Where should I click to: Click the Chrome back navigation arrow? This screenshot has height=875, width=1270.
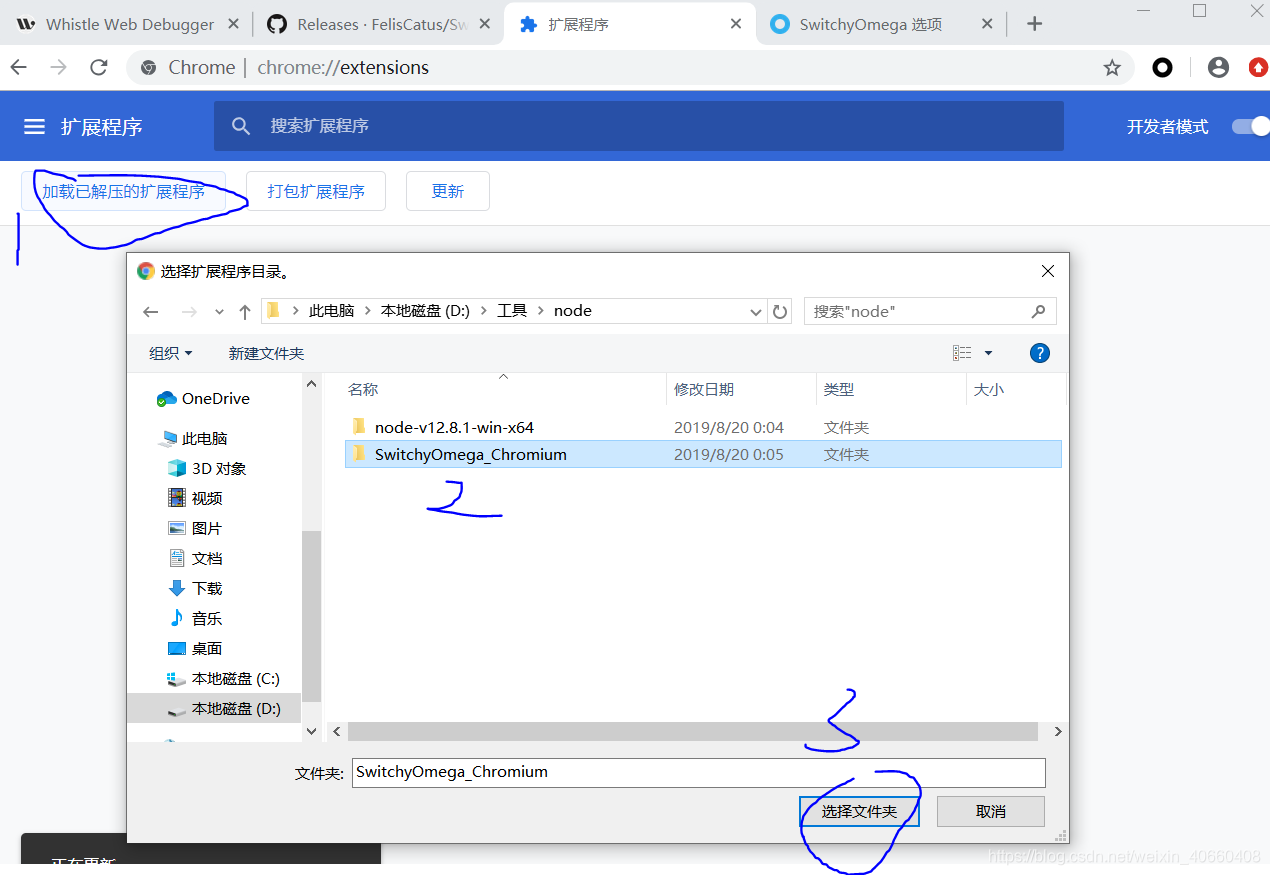click(x=18, y=67)
